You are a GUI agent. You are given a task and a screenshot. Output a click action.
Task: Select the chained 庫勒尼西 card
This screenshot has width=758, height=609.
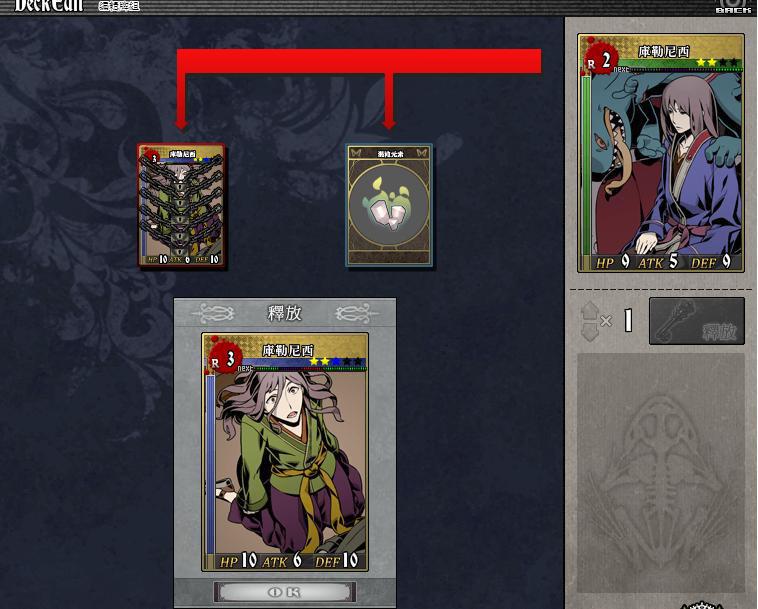click(181, 205)
